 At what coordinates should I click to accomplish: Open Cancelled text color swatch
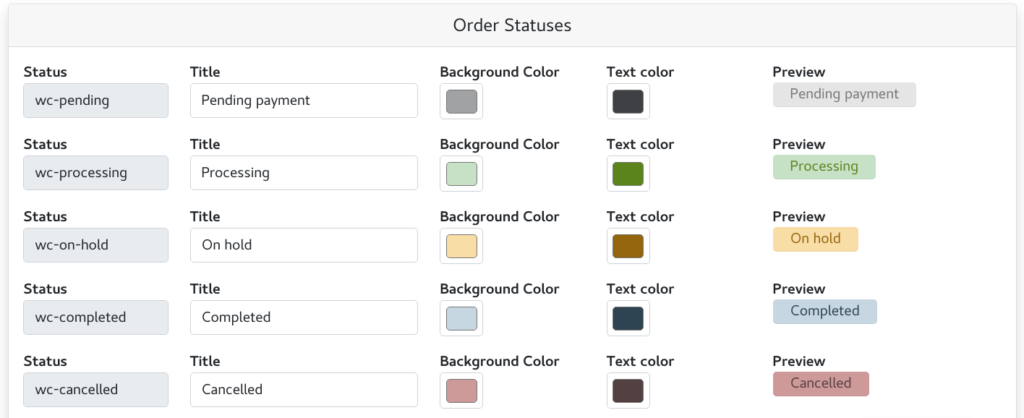(628, 391)
